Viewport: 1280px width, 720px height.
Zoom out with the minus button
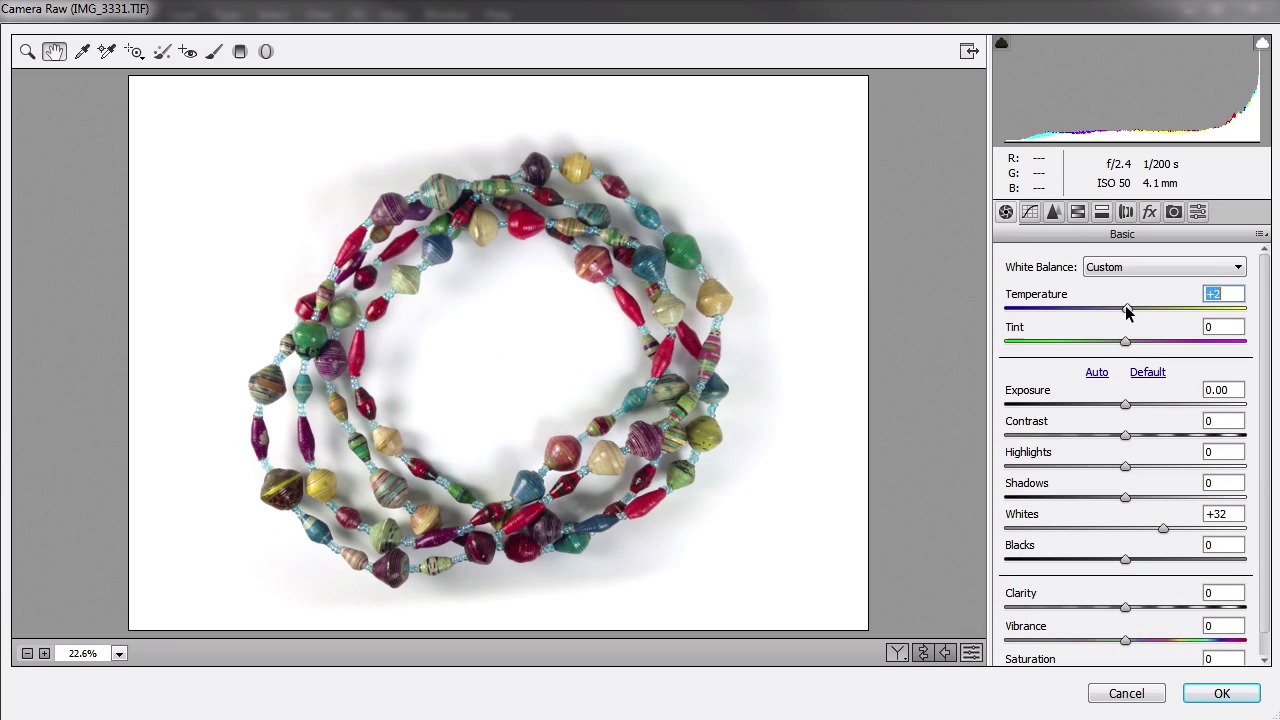click(28, 654)
